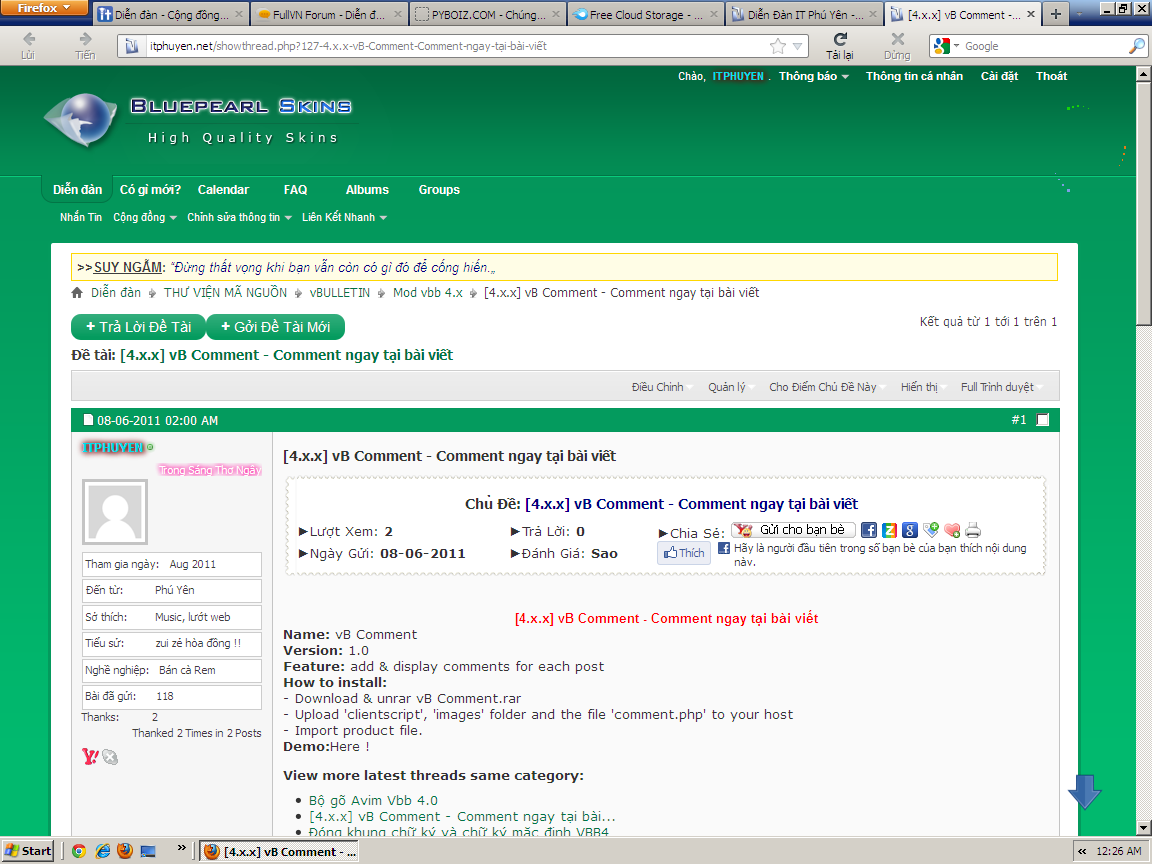Click the Zing share icon

click(x=889, y=530)
